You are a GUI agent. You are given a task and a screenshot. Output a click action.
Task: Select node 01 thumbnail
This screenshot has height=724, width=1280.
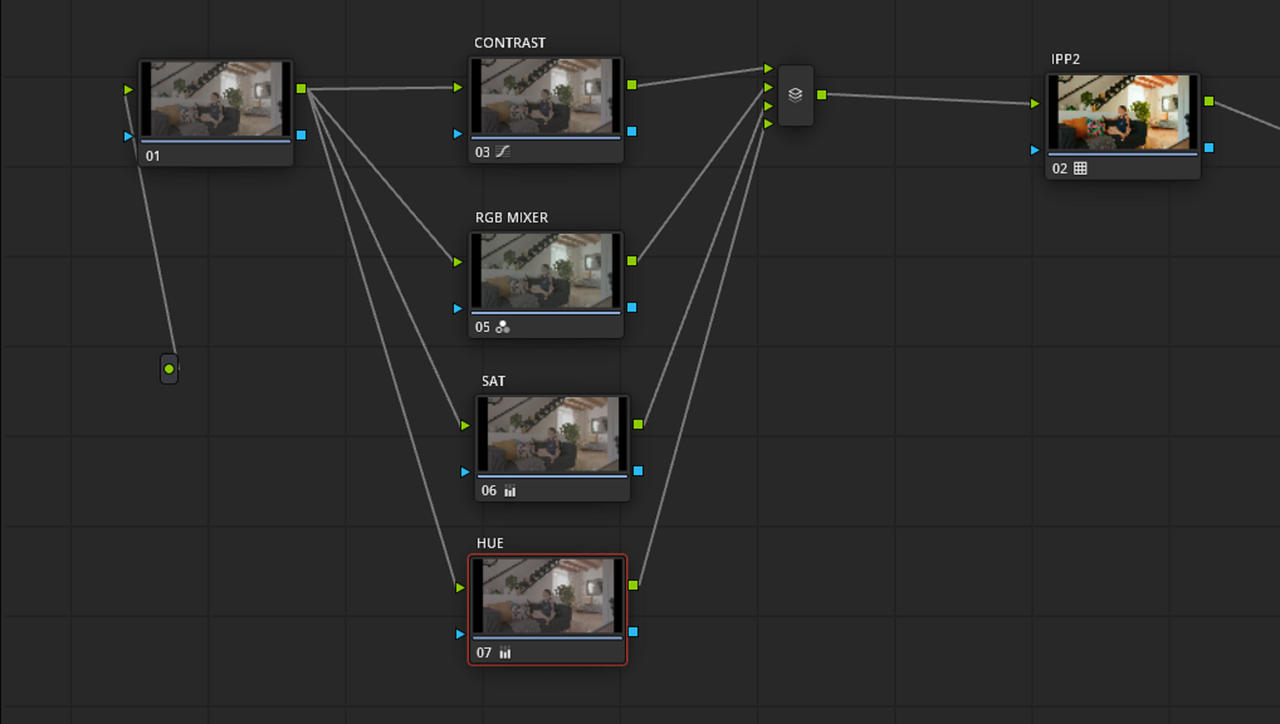pyautogui.click(x=216, y=99)
